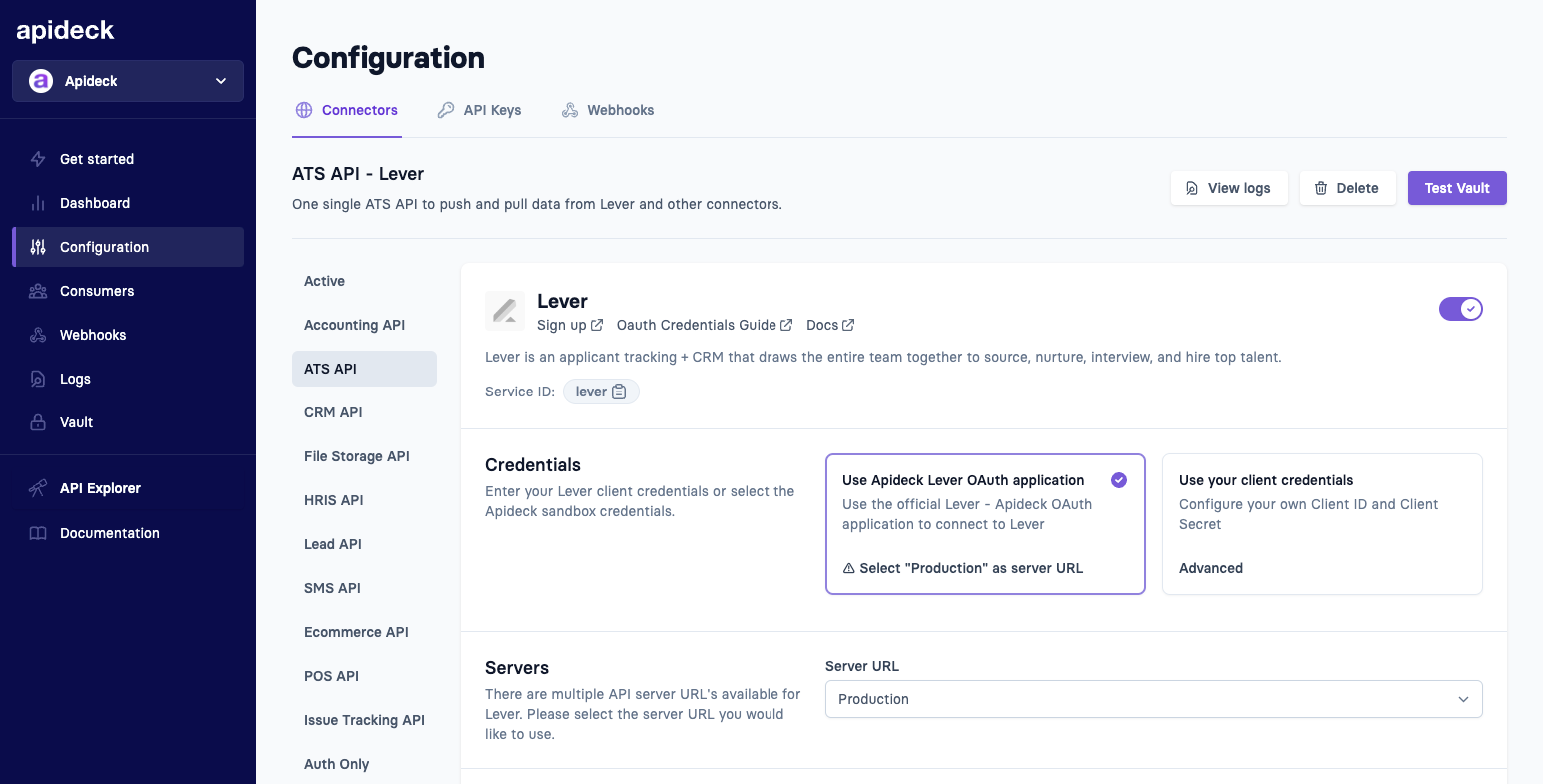The height and width of the screenshot is (784, 1543).
Task: Select the HRIS API category
Action: (364, 500)
